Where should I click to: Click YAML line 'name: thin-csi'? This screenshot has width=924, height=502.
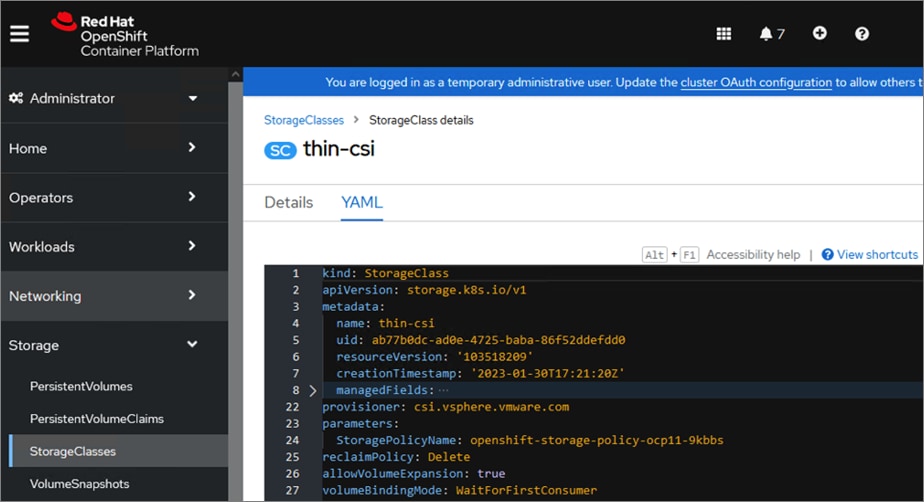[x=385, y=323]
